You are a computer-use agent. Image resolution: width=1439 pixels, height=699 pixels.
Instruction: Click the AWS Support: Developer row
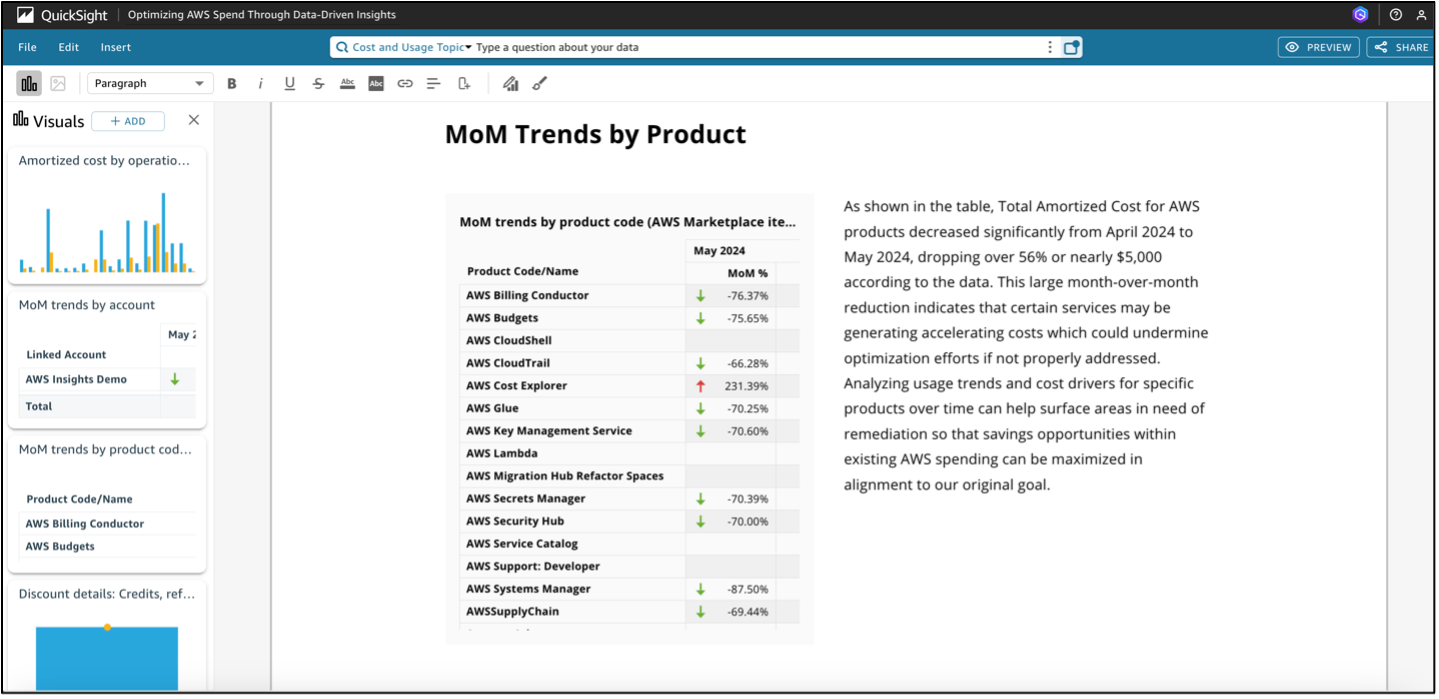[630, 566]
